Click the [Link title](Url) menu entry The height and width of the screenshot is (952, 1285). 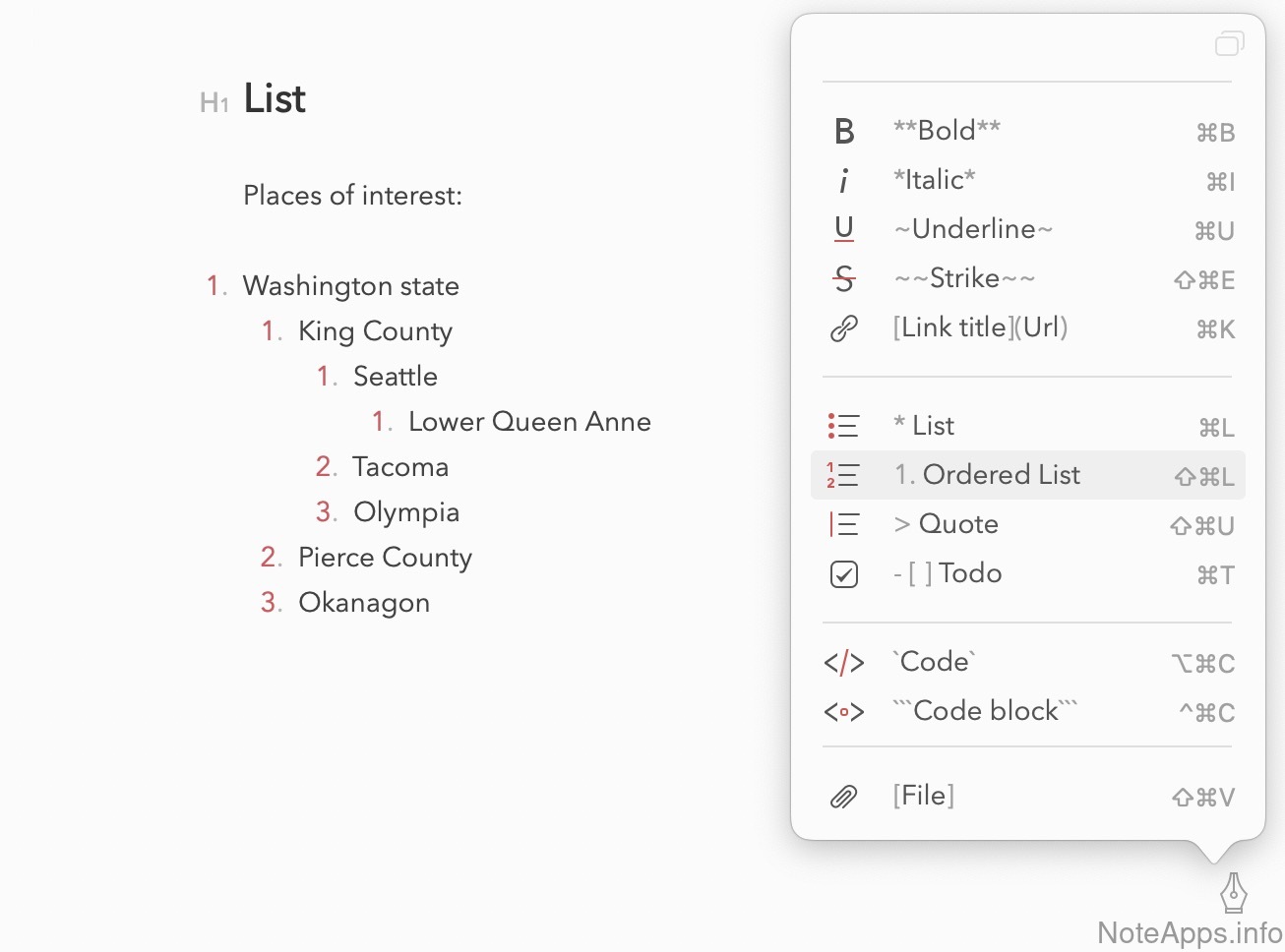980,327
